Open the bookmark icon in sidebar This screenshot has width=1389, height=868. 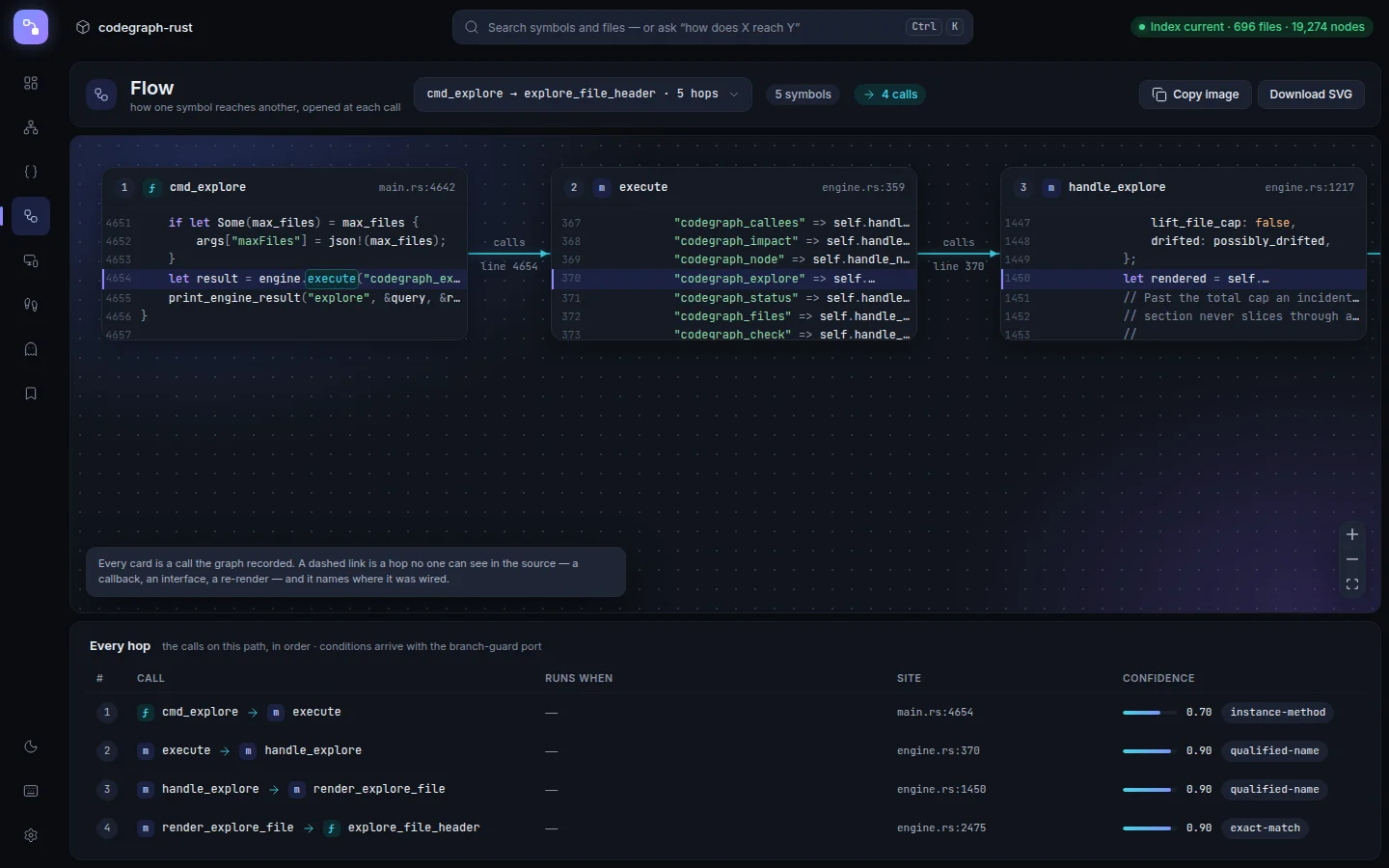coord(31,393)
